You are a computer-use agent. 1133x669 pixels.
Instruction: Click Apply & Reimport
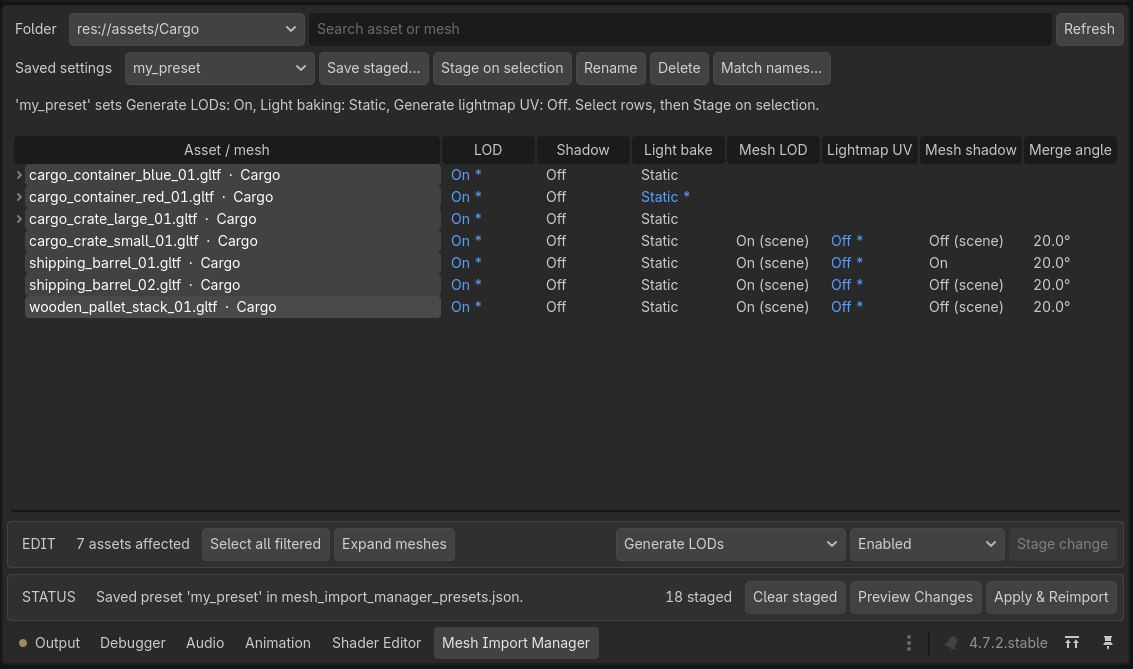(x=1051, y=597)
